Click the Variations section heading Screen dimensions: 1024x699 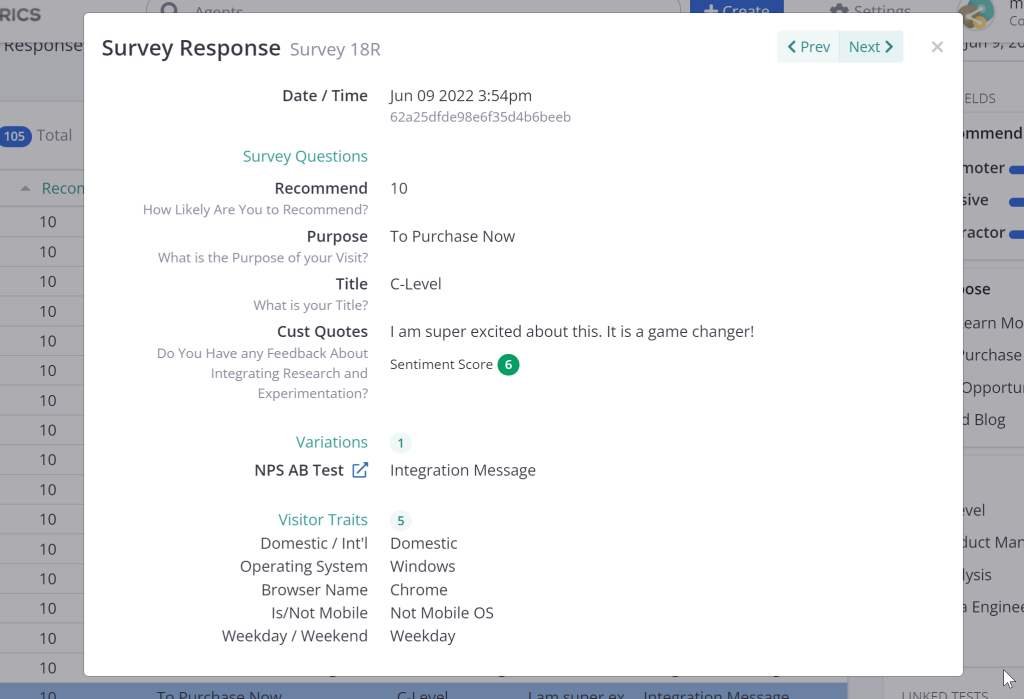click(x=331, y=442)
